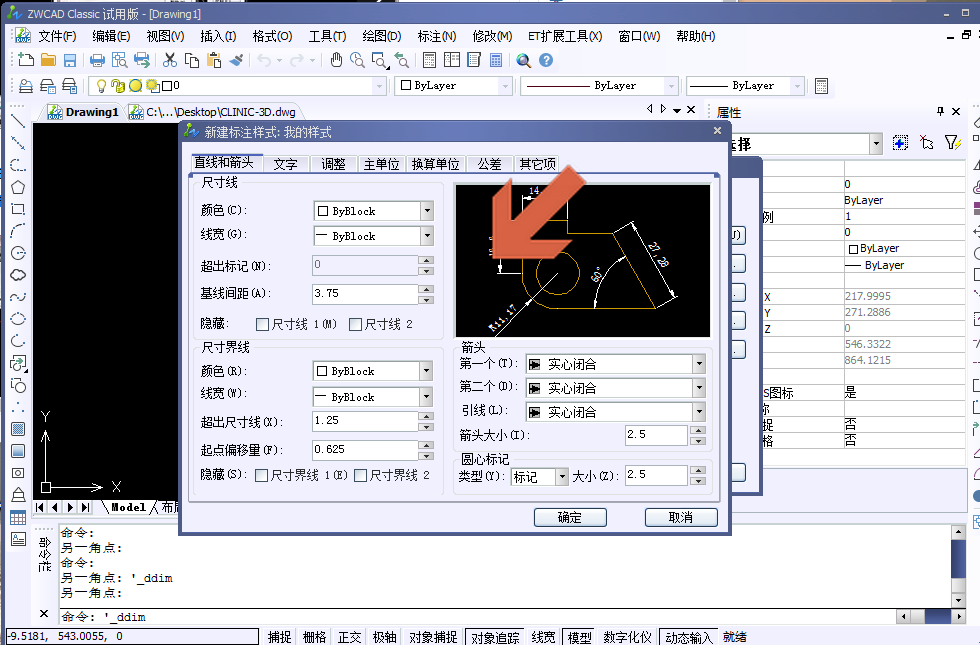Image resolution: width=980 pixels, height=645 pixels.
Task: Click the 取消 button
Action: [x=681, y=517]
